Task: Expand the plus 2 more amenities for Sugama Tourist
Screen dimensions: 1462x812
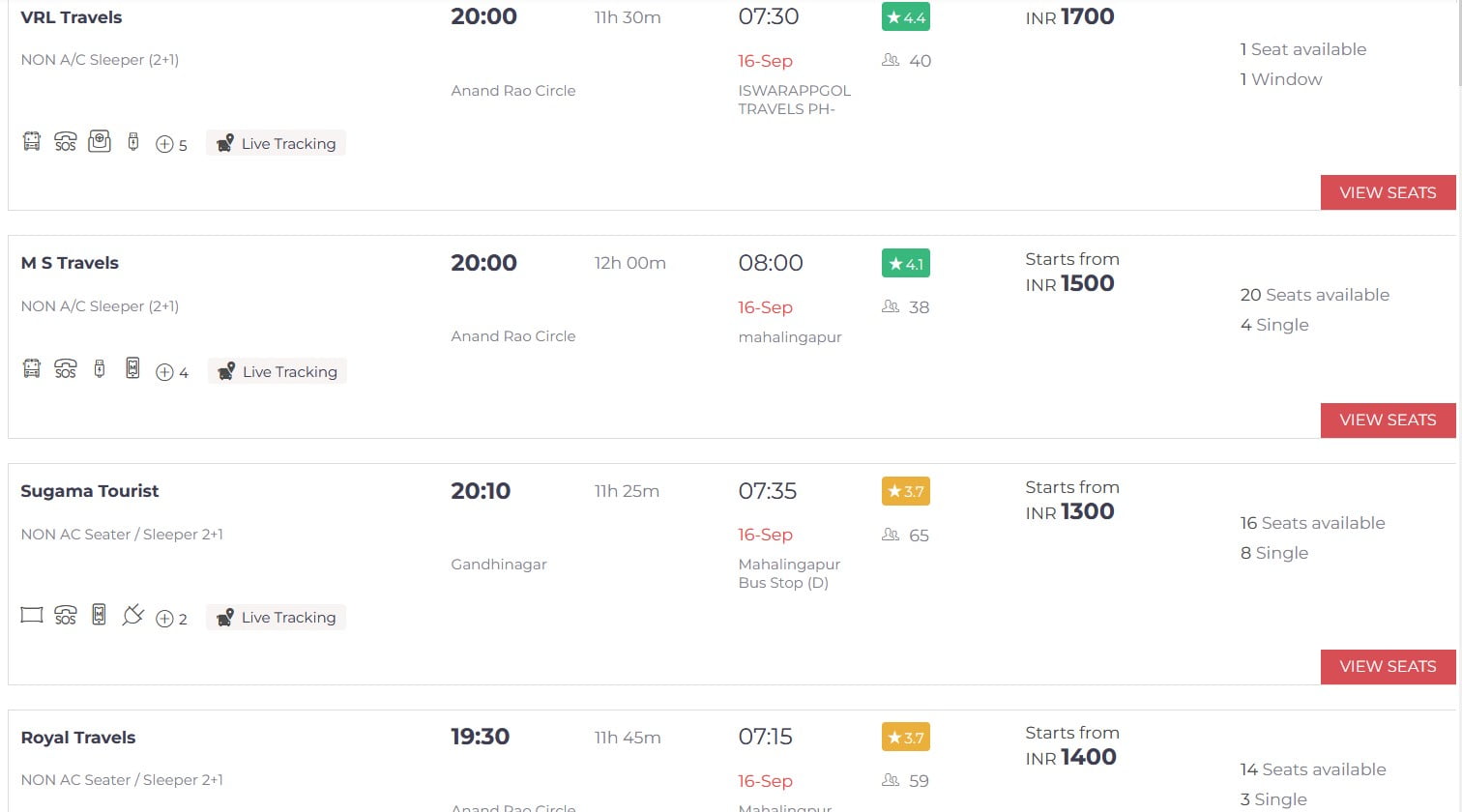Action: 171,619
